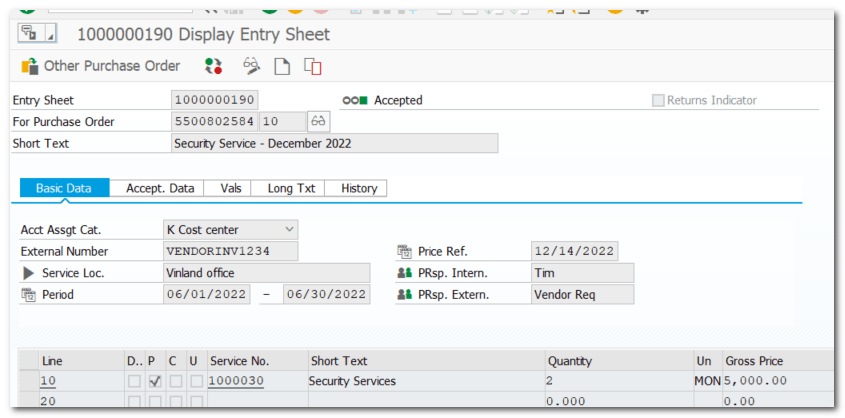Toggle the checked P checkbox on line 10
This screenshot has width=845, height=418.
point(153,381)
